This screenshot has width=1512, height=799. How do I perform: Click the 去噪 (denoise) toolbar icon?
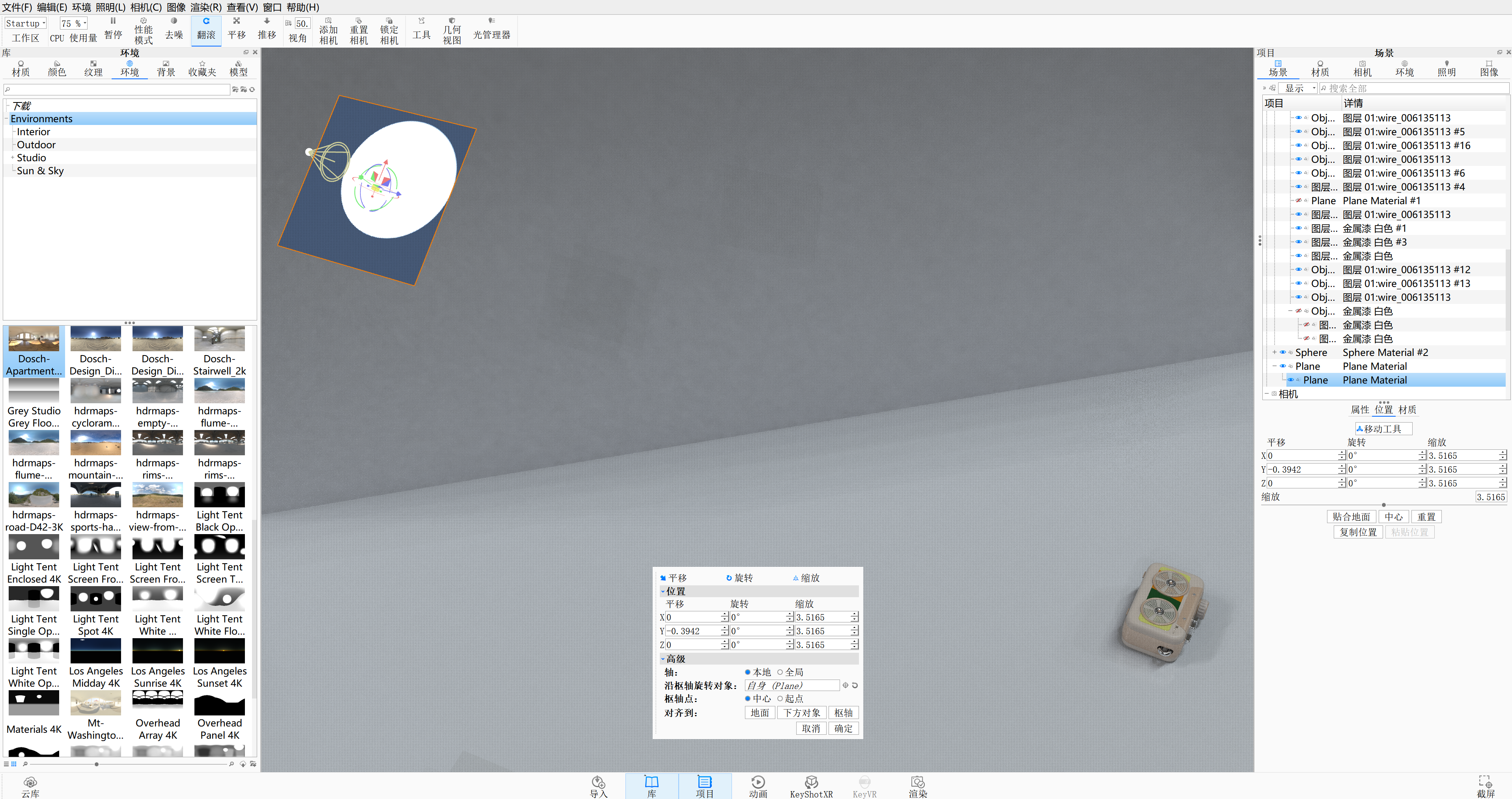174,29
